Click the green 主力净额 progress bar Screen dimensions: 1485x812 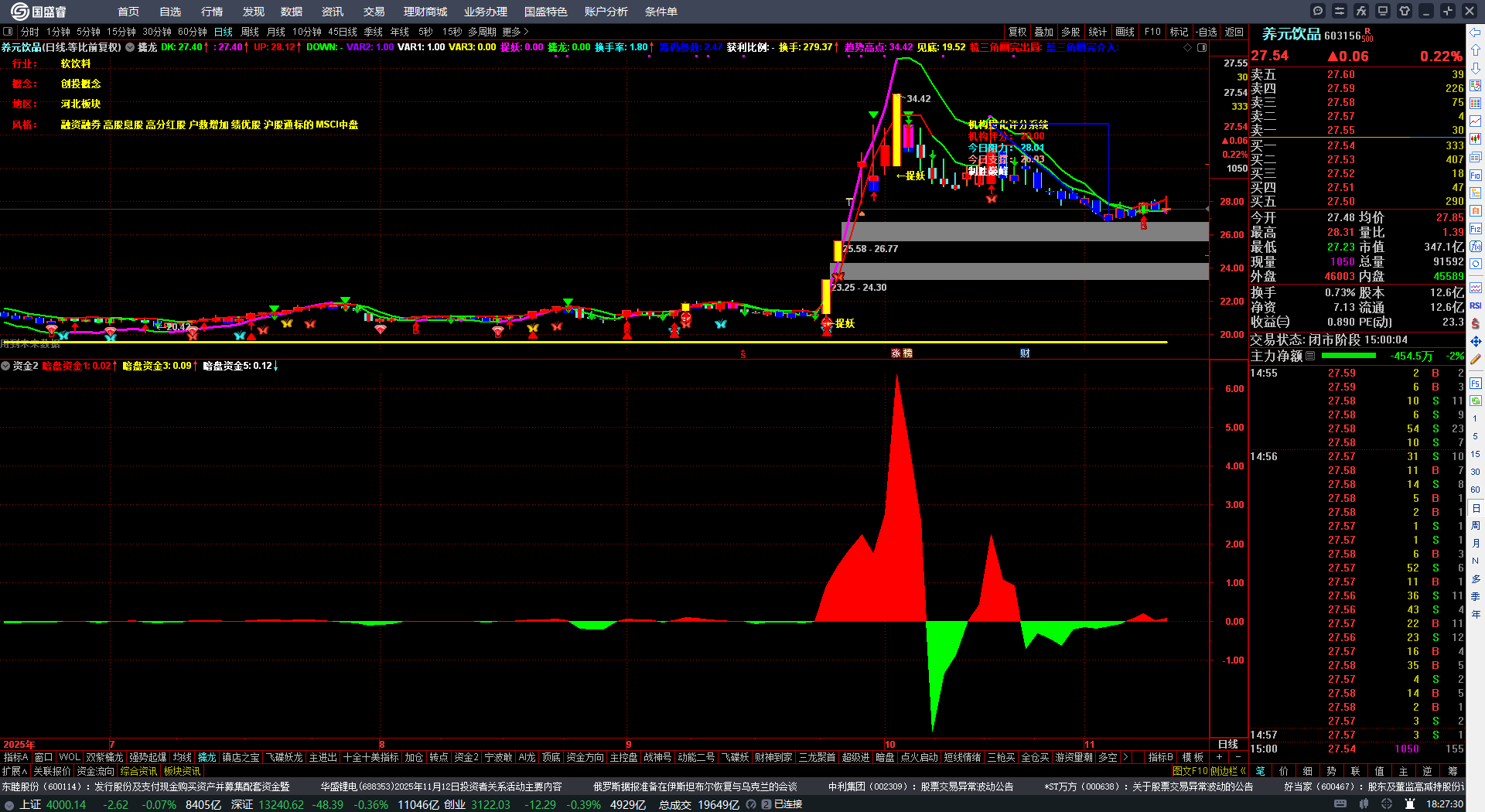point(1349,356)
